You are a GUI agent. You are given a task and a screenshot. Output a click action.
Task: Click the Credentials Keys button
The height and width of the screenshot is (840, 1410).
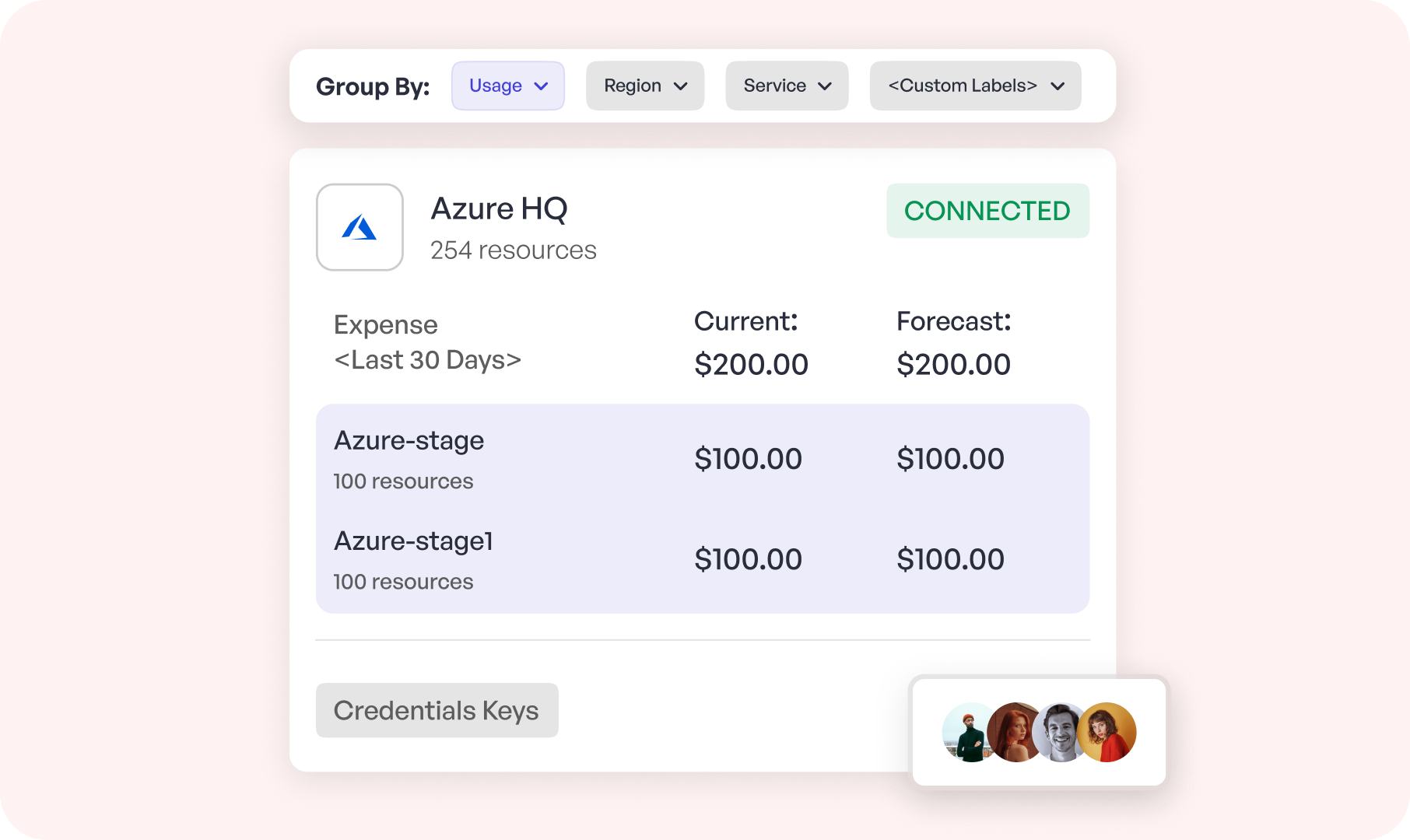pos(437,710)
